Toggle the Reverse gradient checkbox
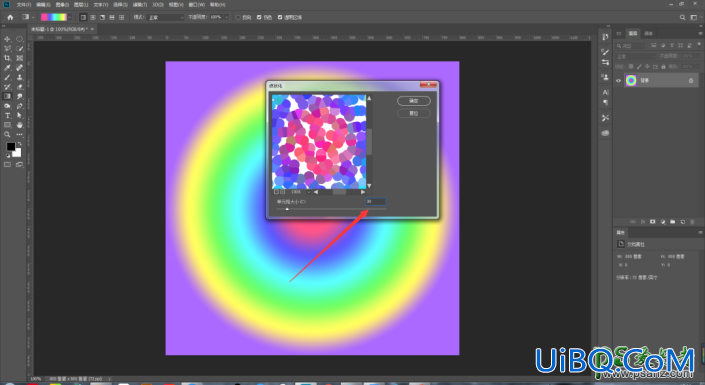 238,17
